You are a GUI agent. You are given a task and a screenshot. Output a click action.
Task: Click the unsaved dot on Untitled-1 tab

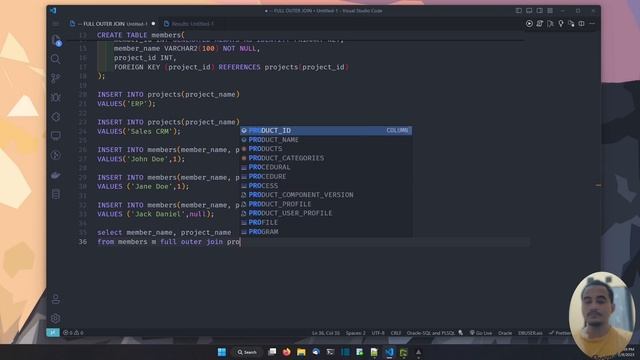point(153,24)
